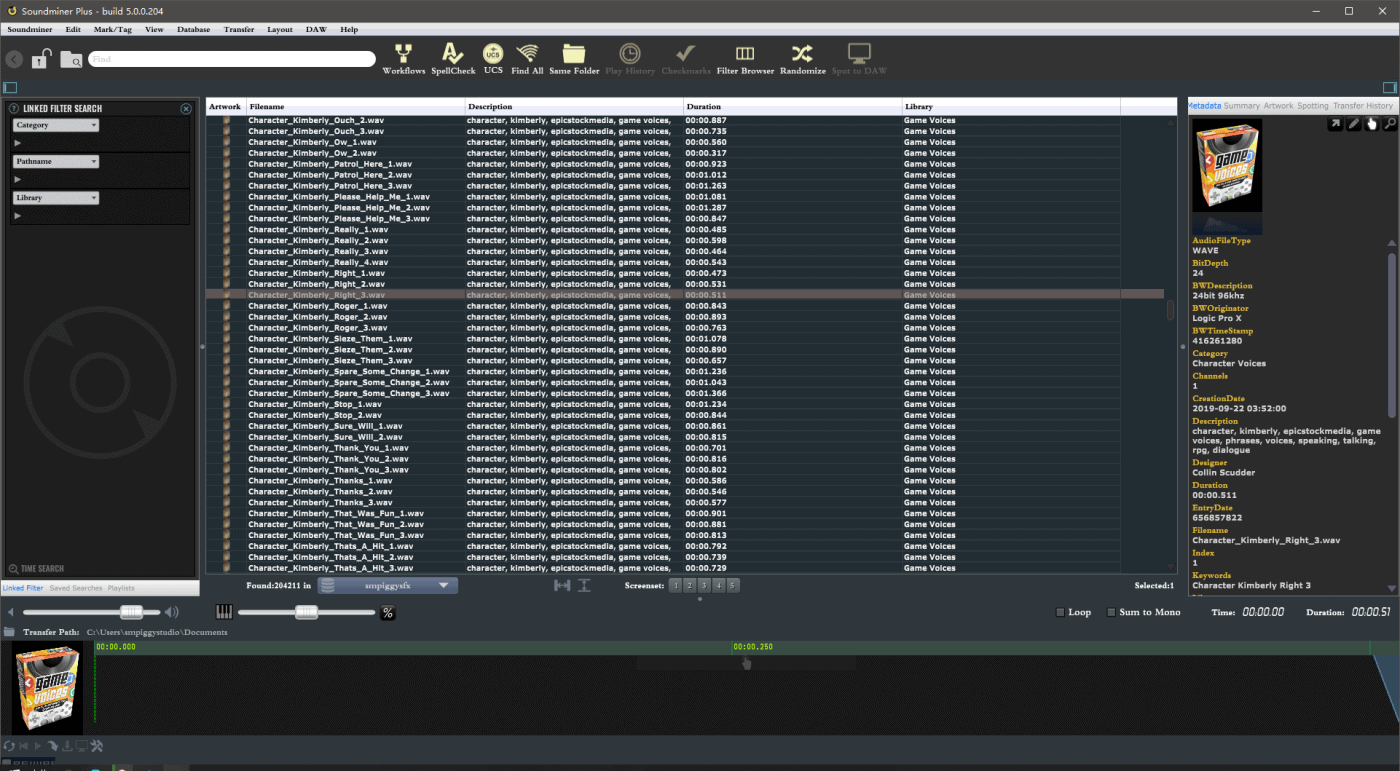Click the UCS toolbar icon
The width and height of the screenshot is (1400, 771).
tap(493, 58)
